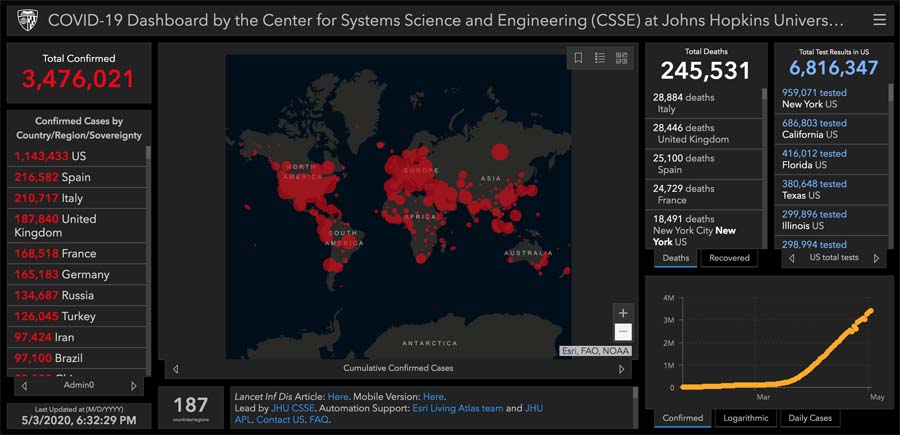
Task: Select US row in confirmed cases list
Action: [77, 156]
